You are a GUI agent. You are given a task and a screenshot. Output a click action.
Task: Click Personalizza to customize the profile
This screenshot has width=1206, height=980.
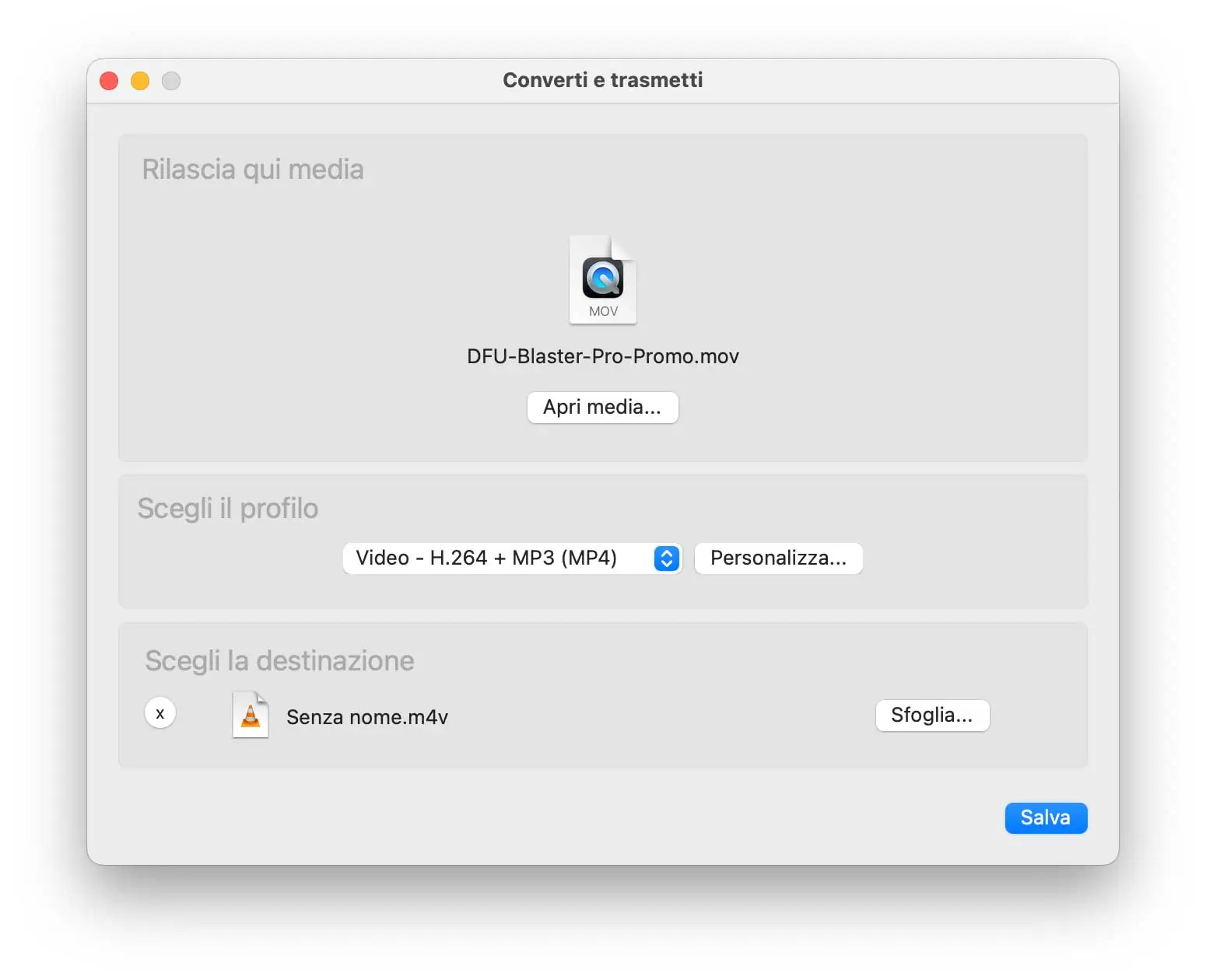point(778,558)
